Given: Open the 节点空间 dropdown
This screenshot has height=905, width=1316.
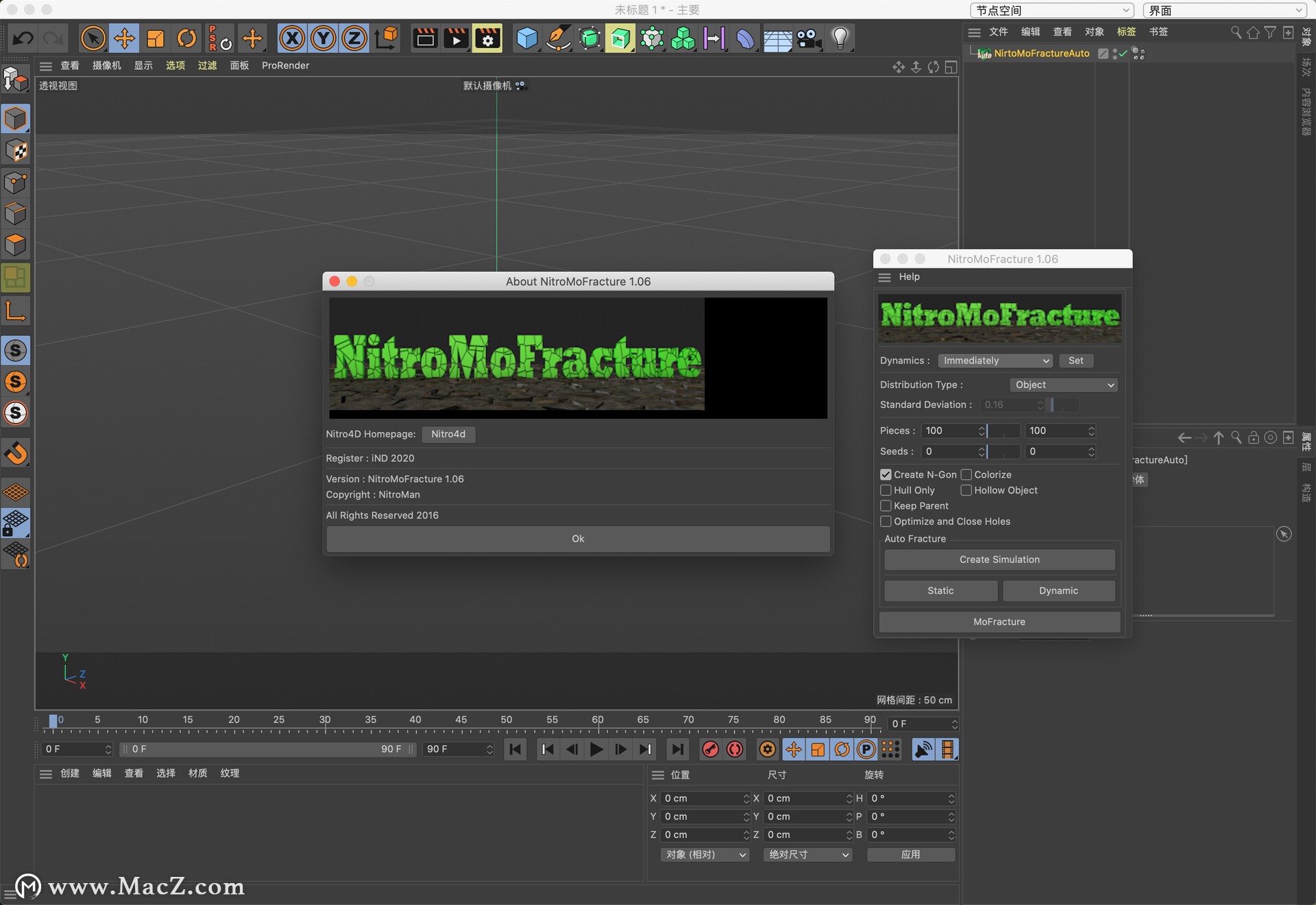Looking at the screenshot, I should pyautogui.click(x=1052, y=10).
